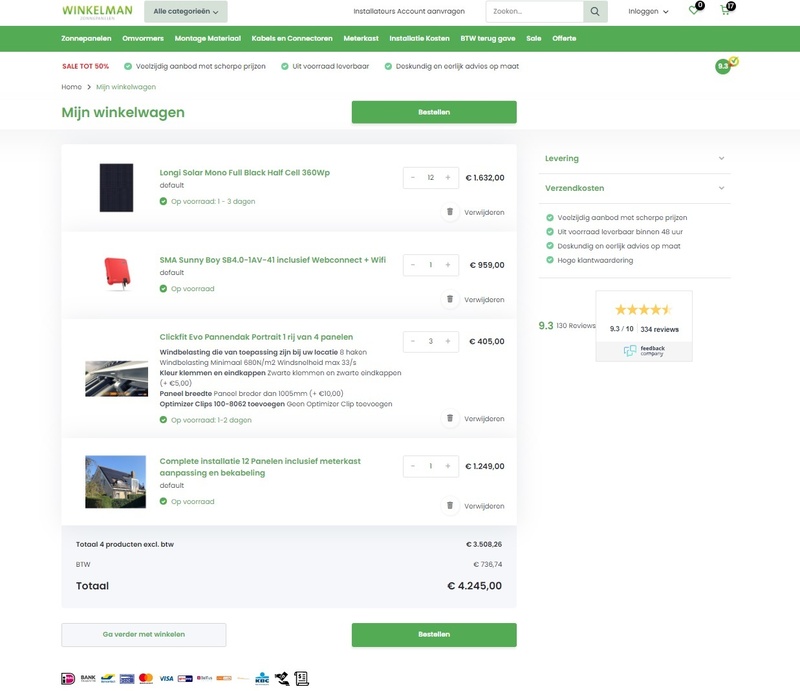The height and width of the screenshot is (691, 800).
Task: Click the iDEAL payment icon
Action: point(68,678)
